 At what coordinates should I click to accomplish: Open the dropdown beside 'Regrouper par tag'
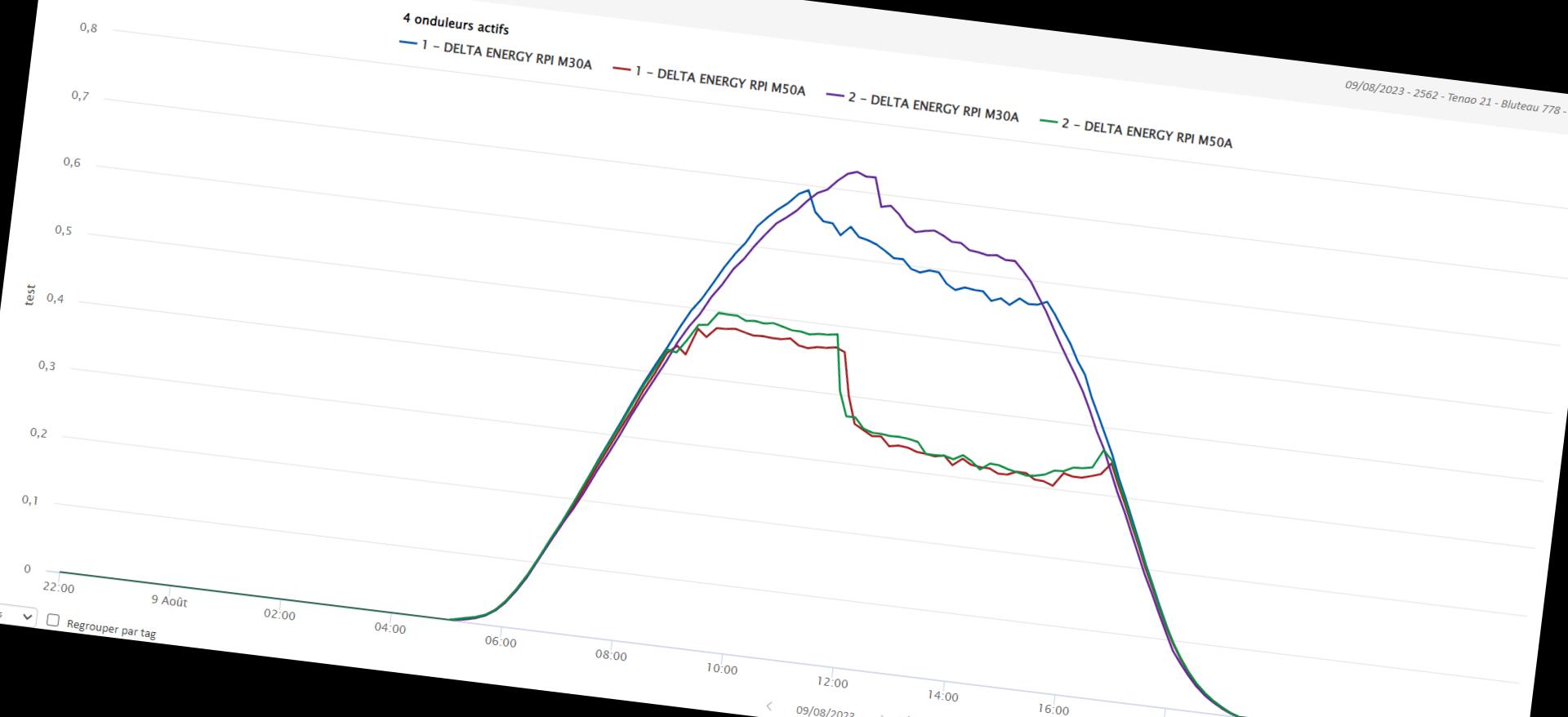tap(17, 616)
